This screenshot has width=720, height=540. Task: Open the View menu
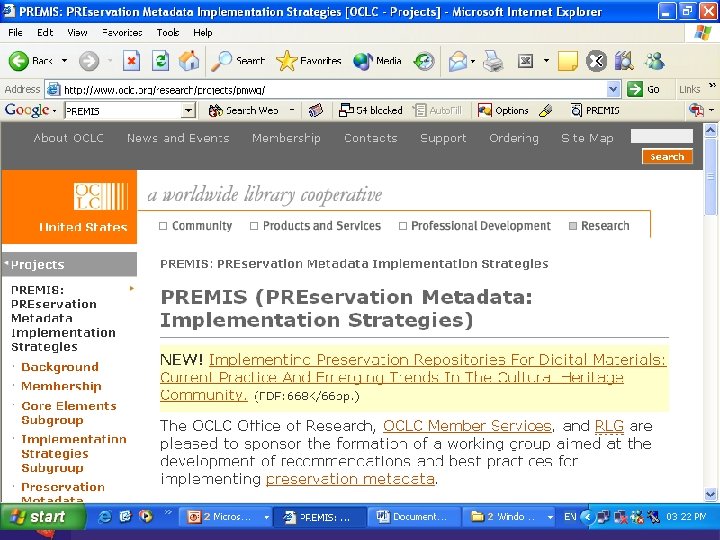pyautogui.click(x=77, y=33)
